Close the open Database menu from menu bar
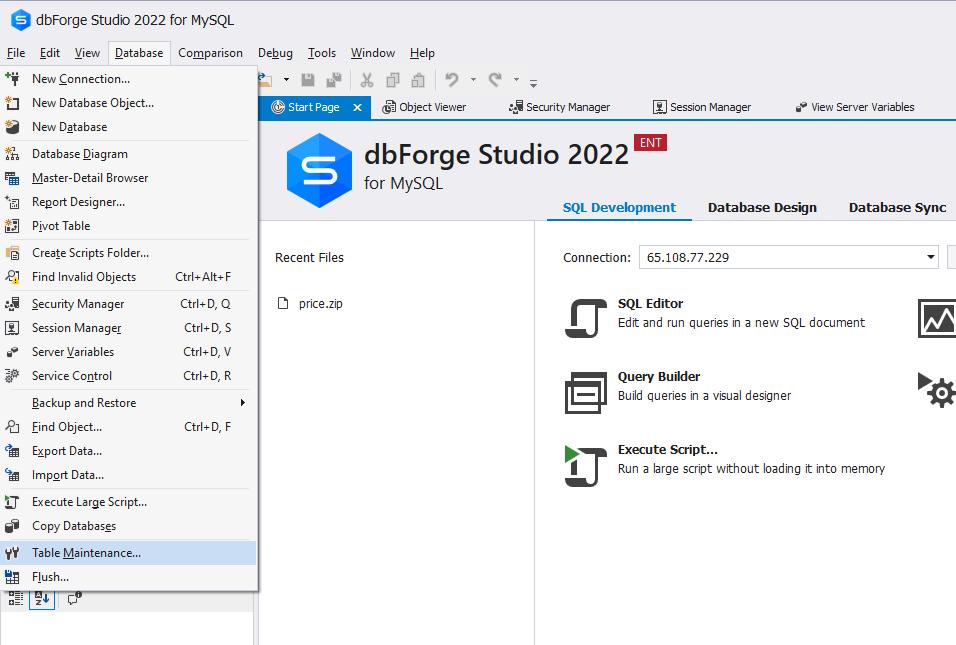The width and height of the screenshot is (956, 645). tap(139, 53)
